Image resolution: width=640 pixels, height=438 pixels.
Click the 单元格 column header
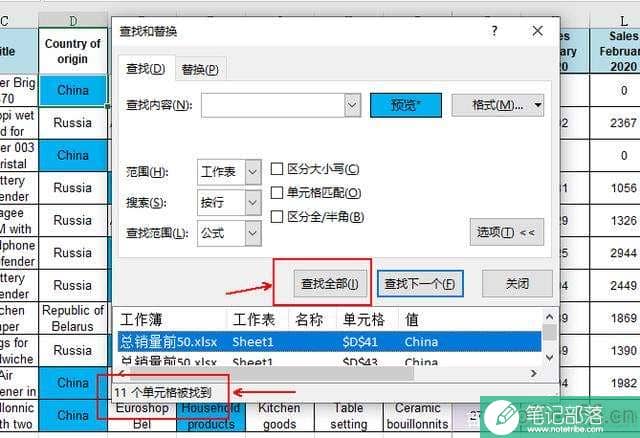pos(367,320)
